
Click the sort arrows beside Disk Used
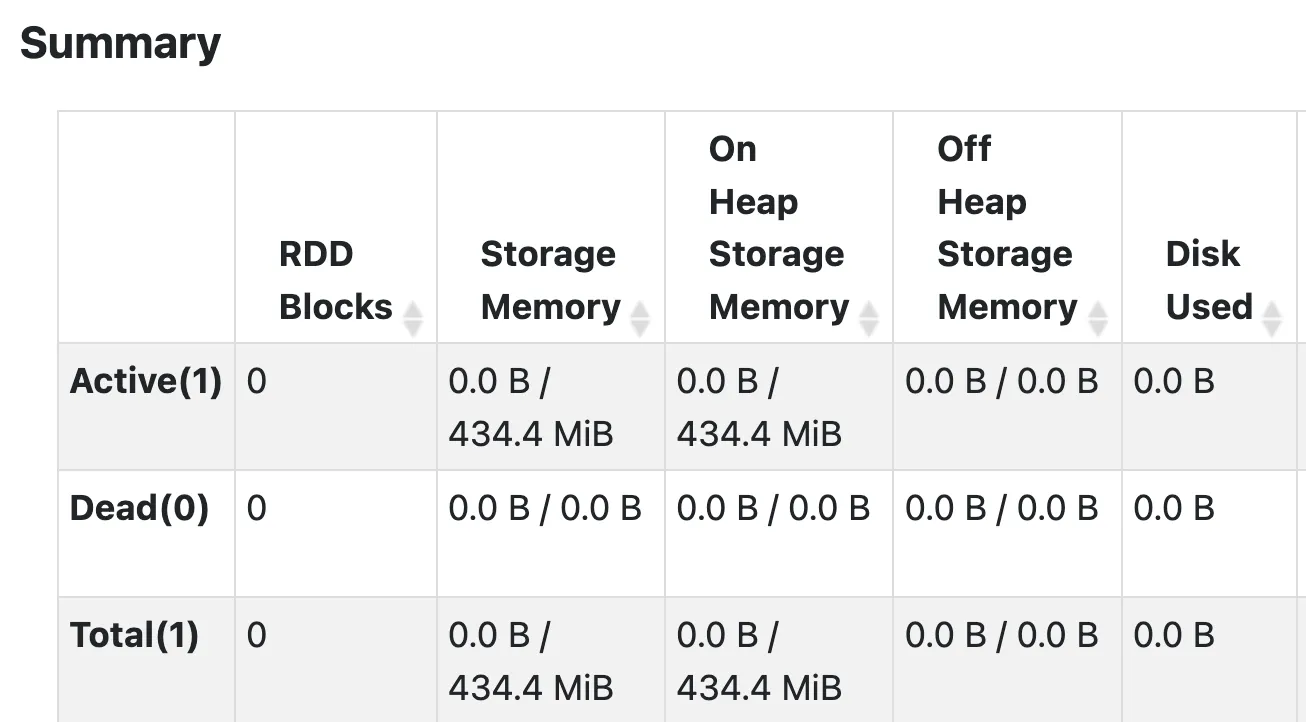click(x=1272, y=319)
